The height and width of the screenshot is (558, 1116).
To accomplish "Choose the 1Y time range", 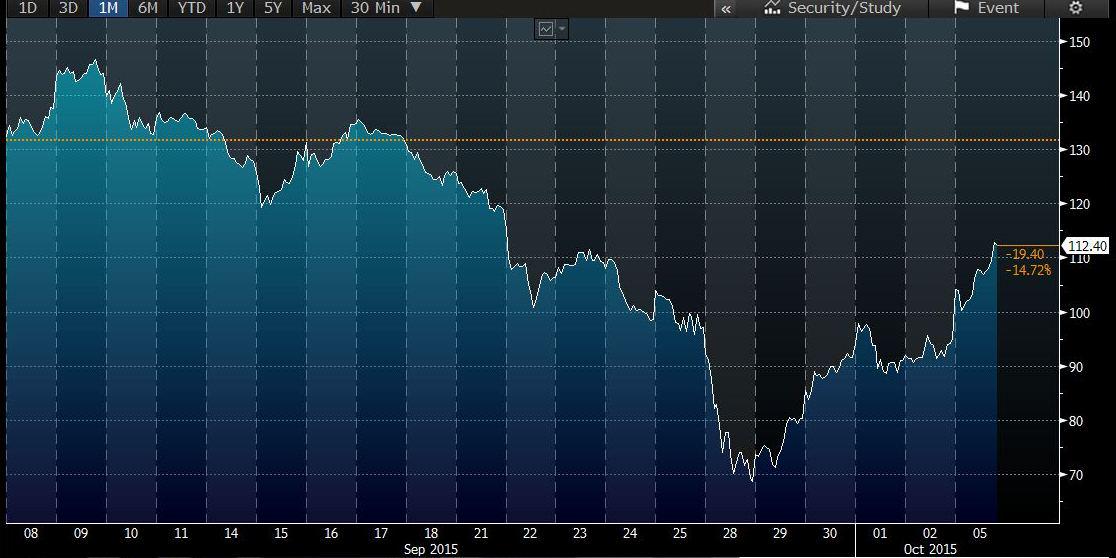I will [234, 8].
